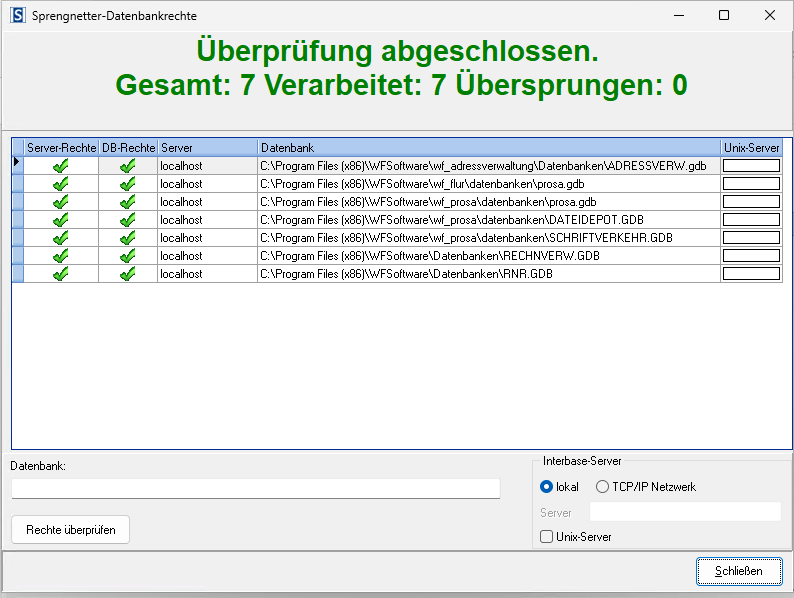Viewport: 794px width, 598px height.
Task: Select the wf_prosa prosa.gdb database path cell
Action: click(488, 202)
